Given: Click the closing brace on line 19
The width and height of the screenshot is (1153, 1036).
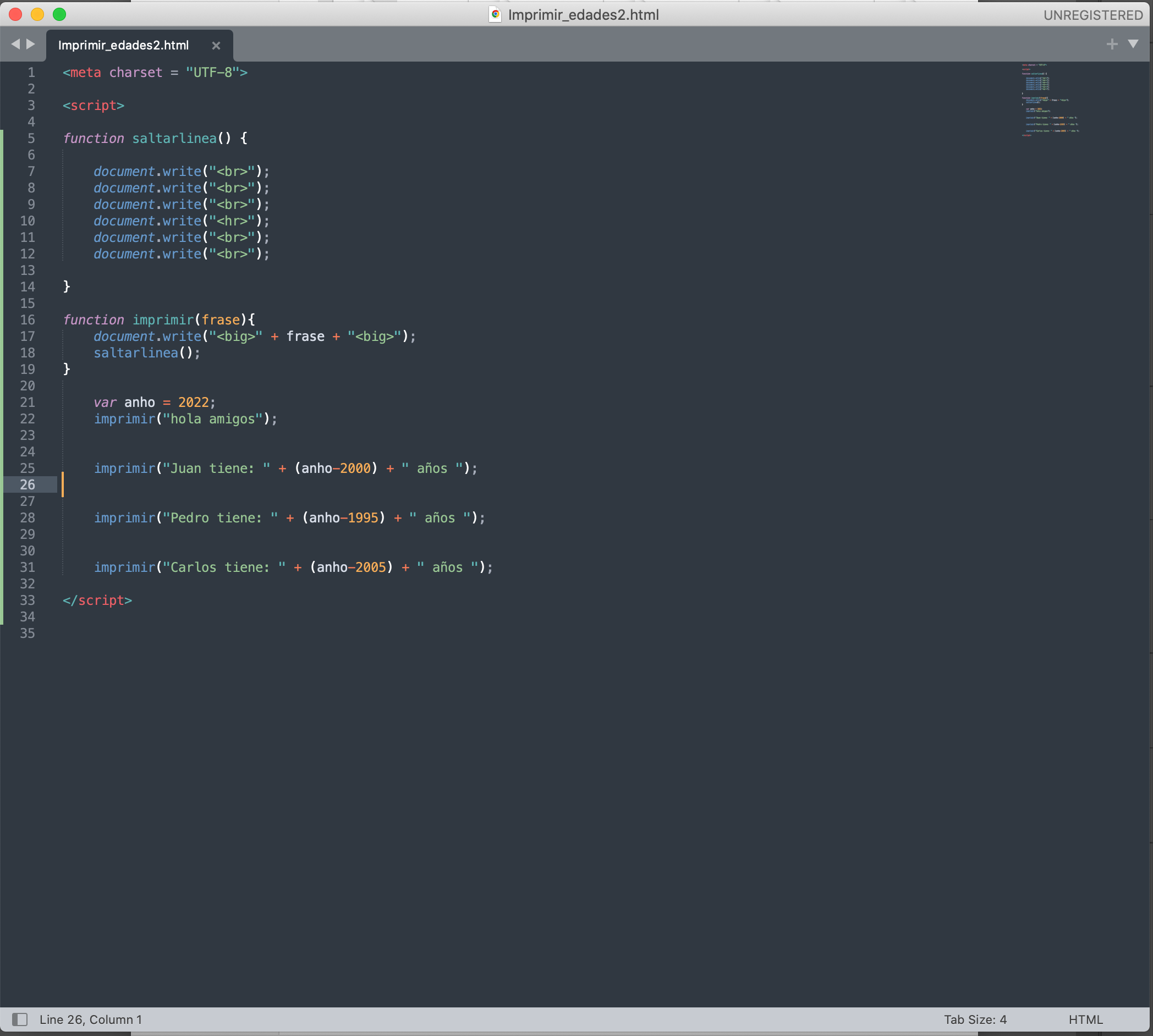Looking at the screenshot, I should (67, 370).
